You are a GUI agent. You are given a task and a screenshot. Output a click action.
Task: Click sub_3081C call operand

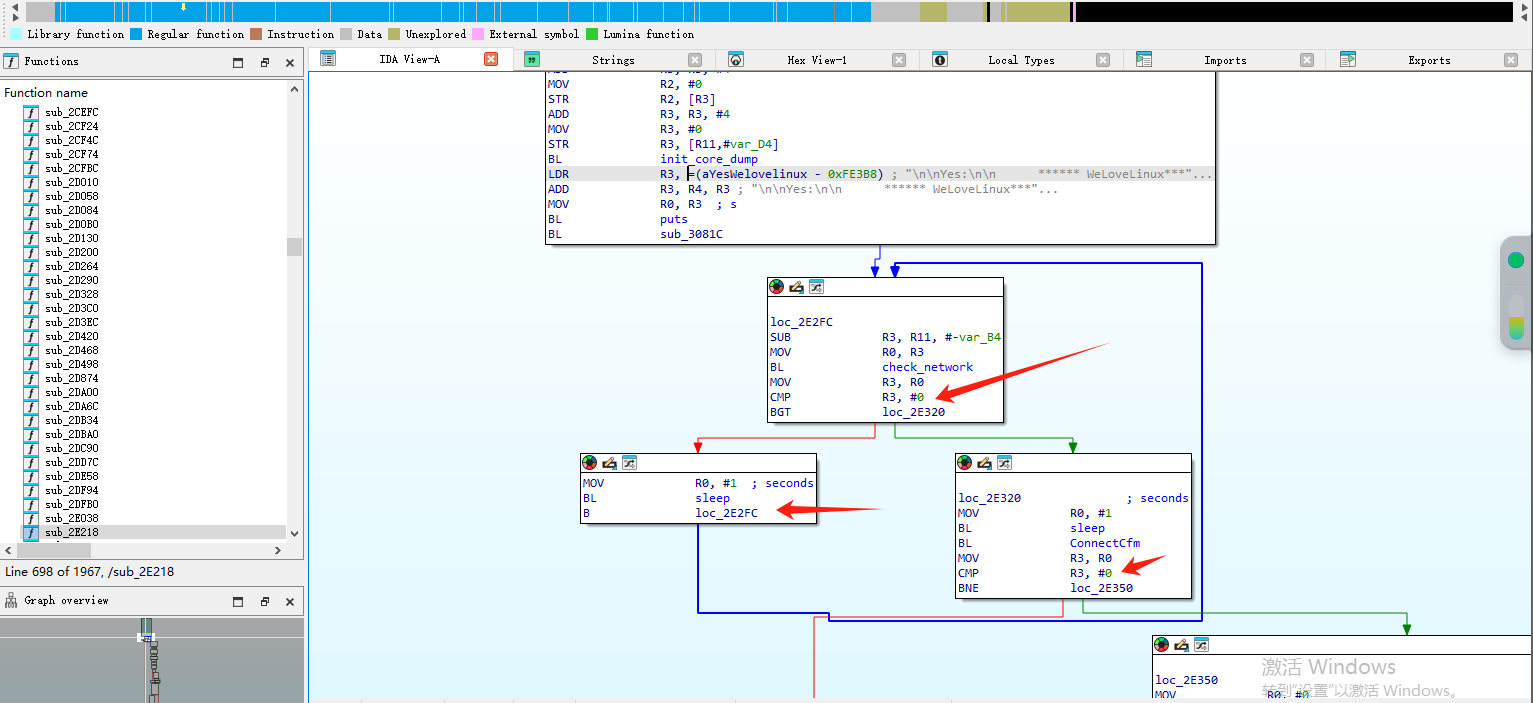pyautogui.click(x=691, y=234)
